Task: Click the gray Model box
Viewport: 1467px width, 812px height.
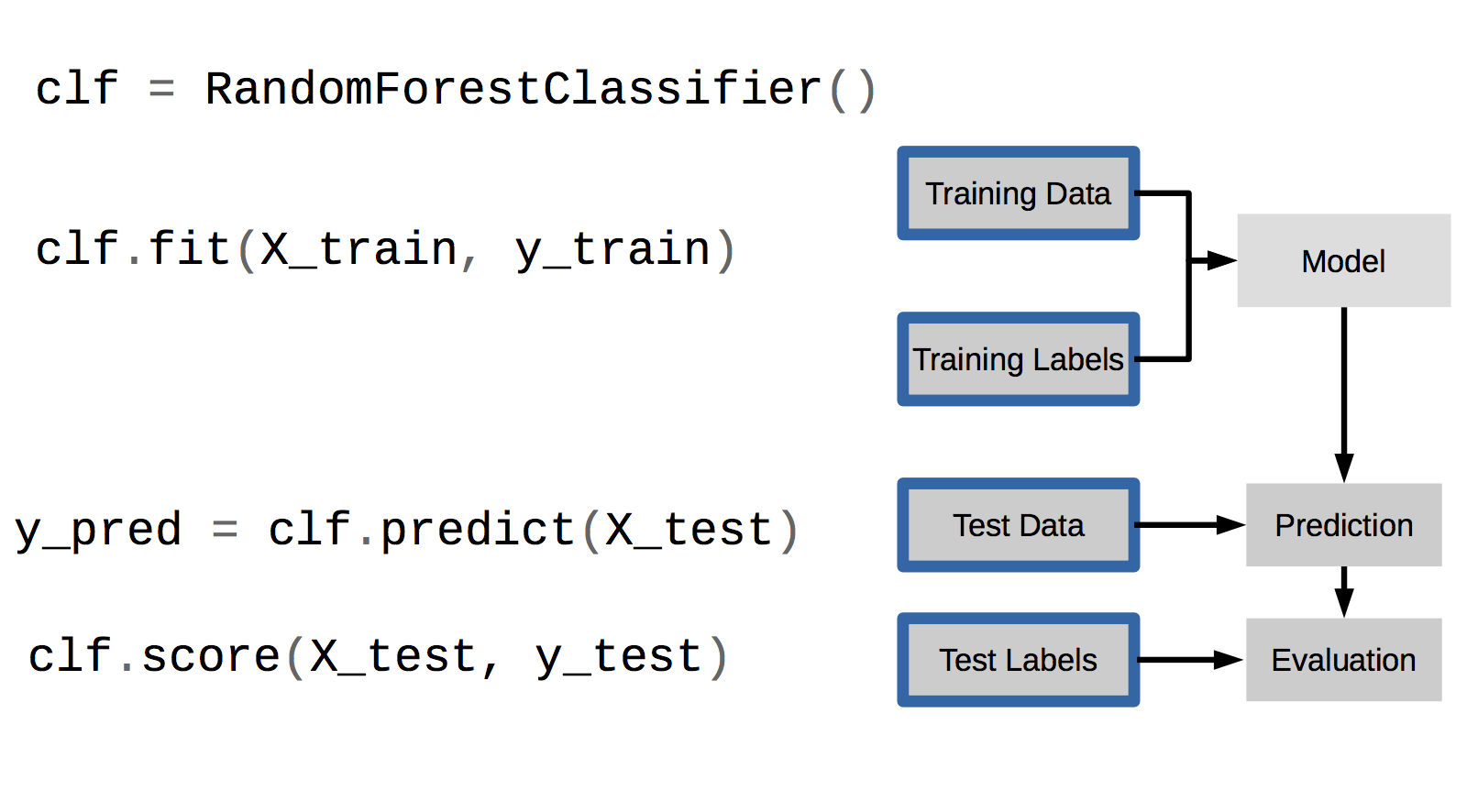Action: point(1343,260)
